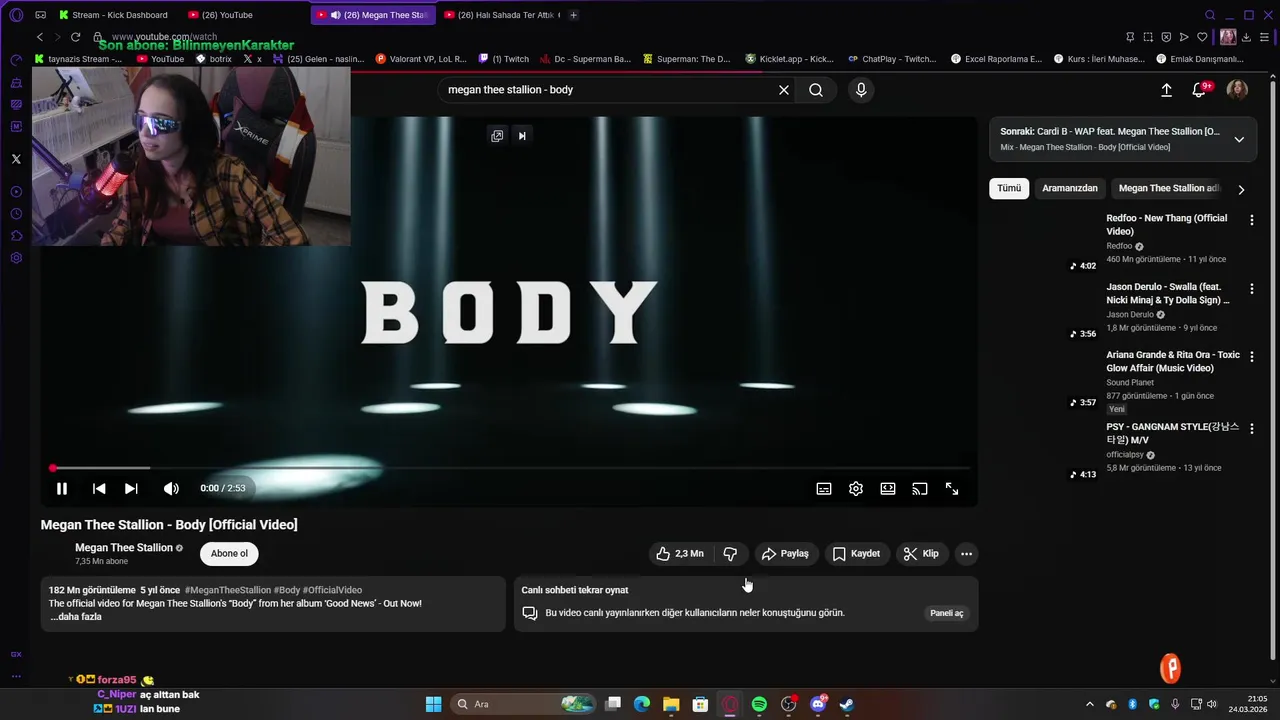Open options for Toxic Glow Affair video
The width and height of the screenshot is (1280, 720).
click(x=1251, y=356)
